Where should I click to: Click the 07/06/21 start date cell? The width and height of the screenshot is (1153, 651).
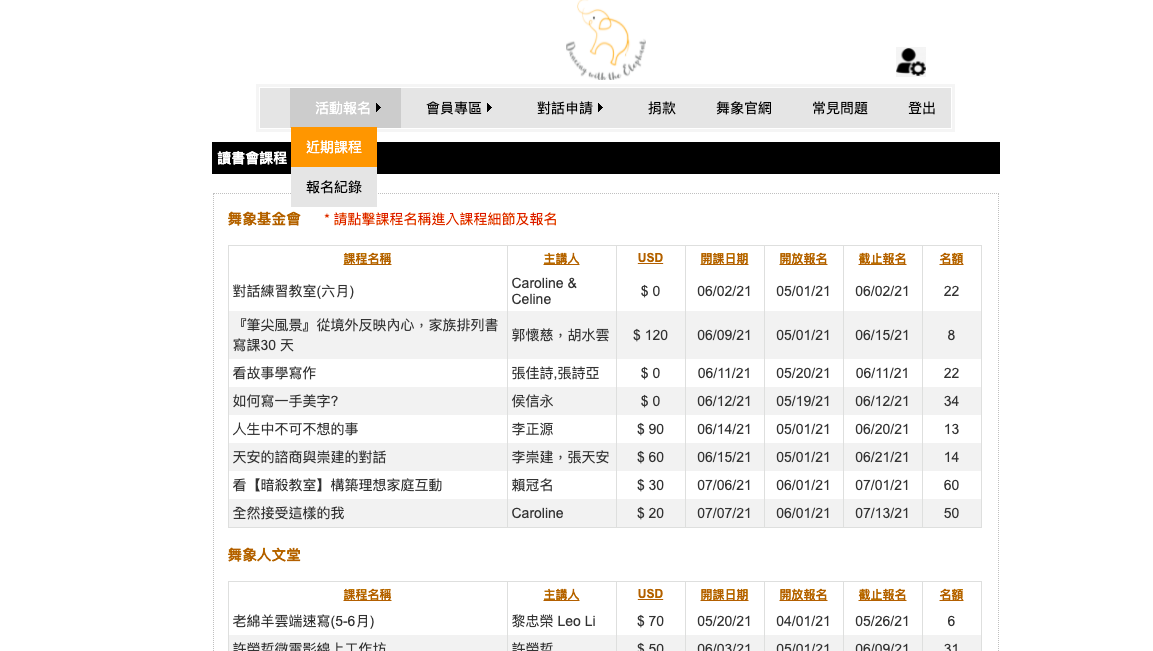coord(724,485)
